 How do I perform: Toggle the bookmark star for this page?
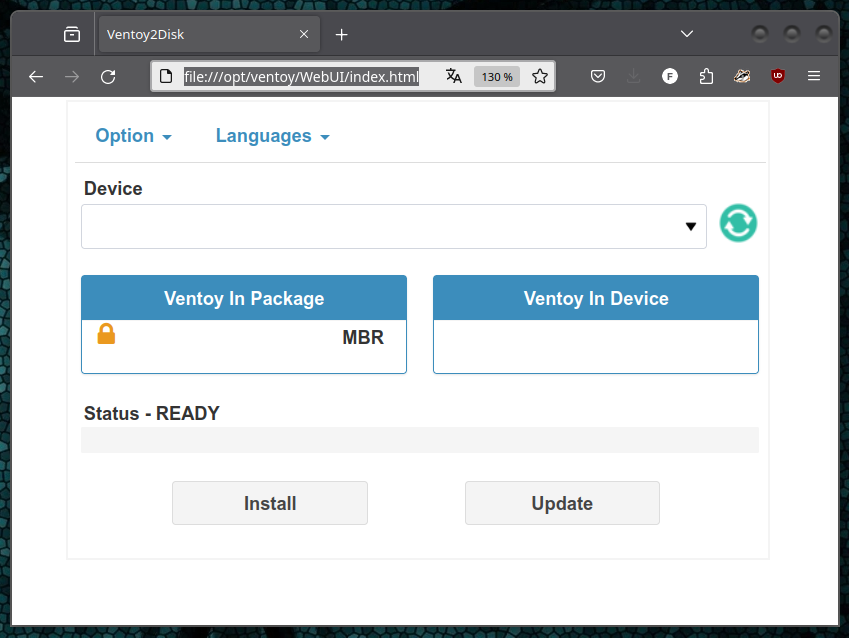point(539,75)
